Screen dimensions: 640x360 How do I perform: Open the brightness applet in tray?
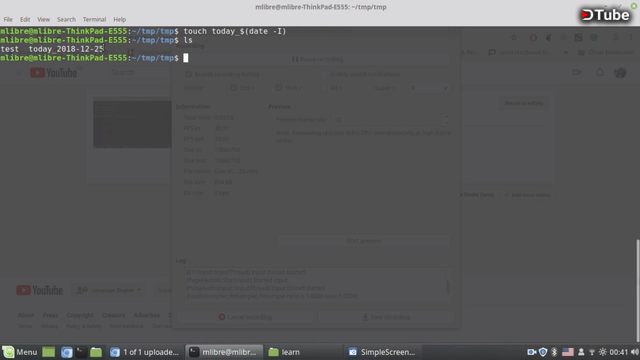[x=602, y=352]
